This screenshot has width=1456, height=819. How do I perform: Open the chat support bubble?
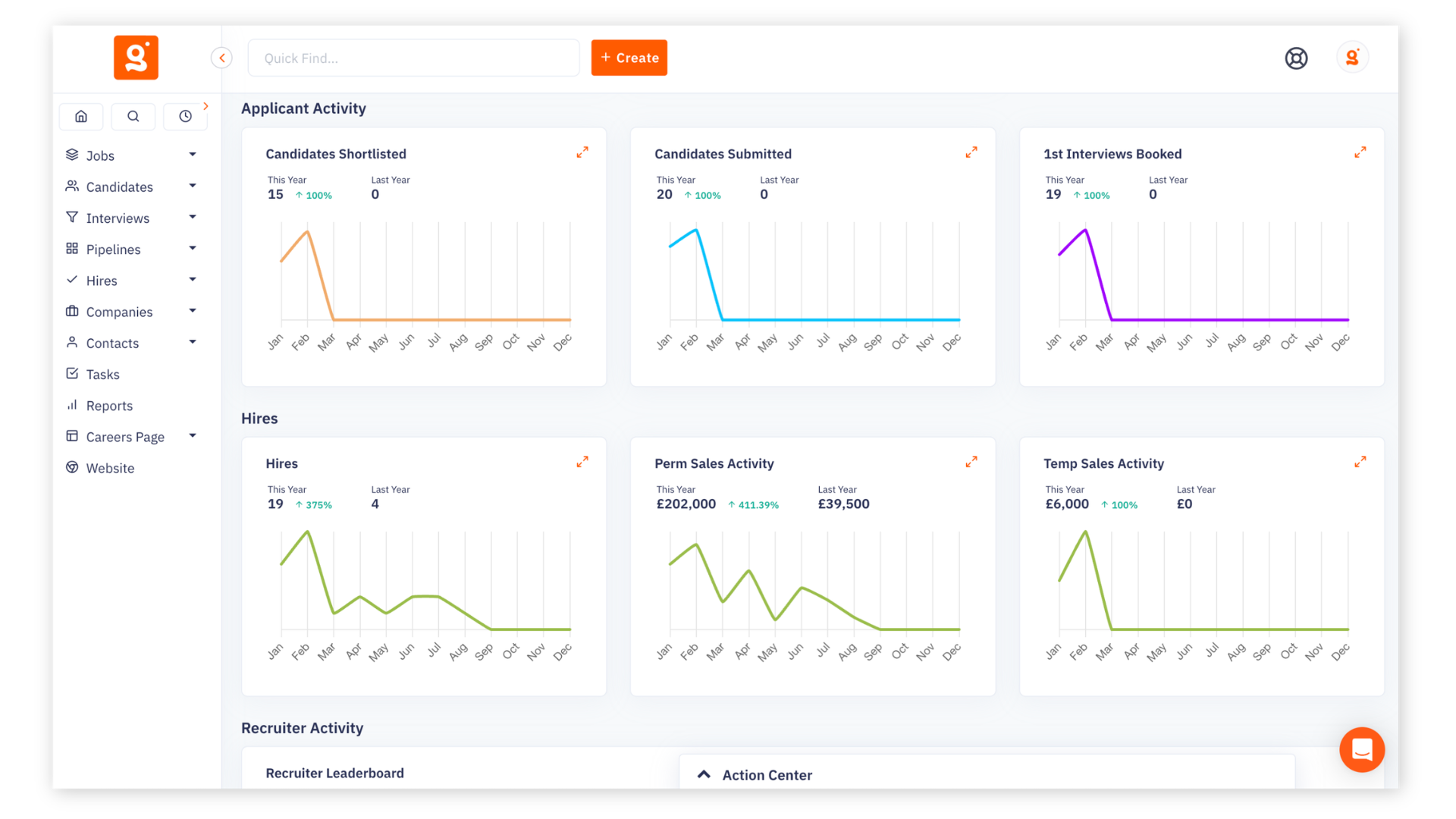coord(1362,749)
